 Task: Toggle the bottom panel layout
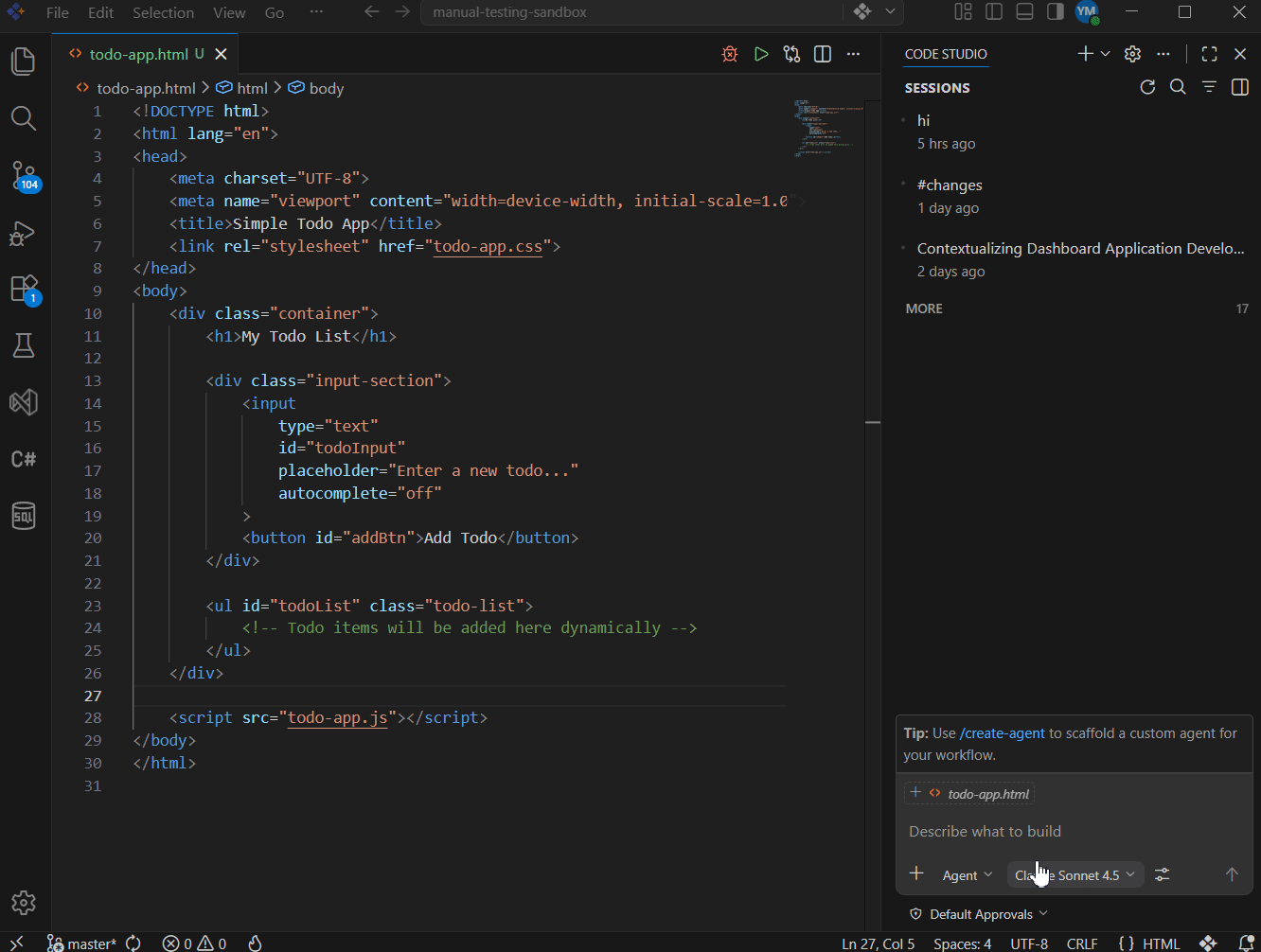point(1024,12)
